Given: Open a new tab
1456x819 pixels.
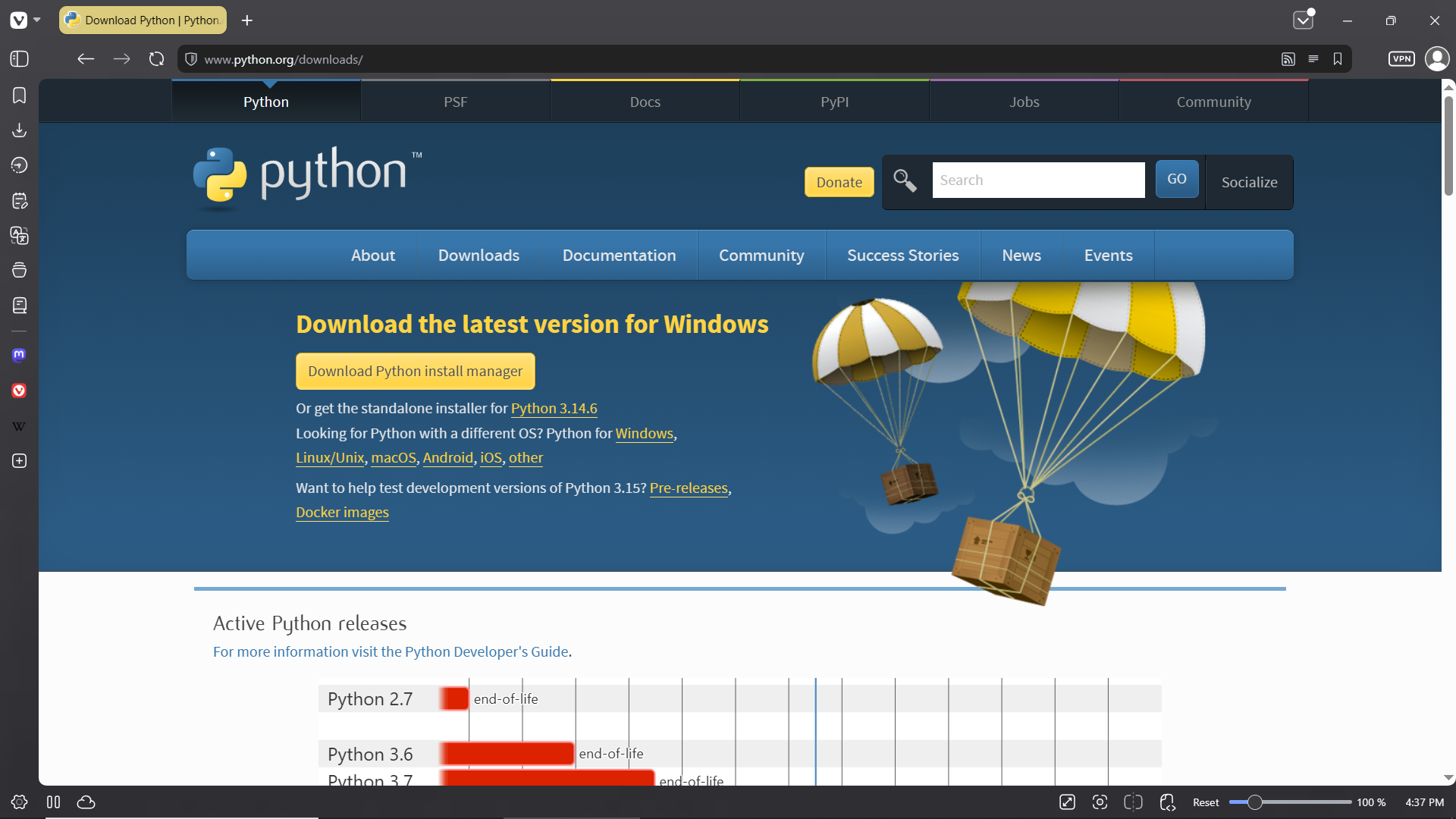Looking at the screenshot, I should pos(247,20).
